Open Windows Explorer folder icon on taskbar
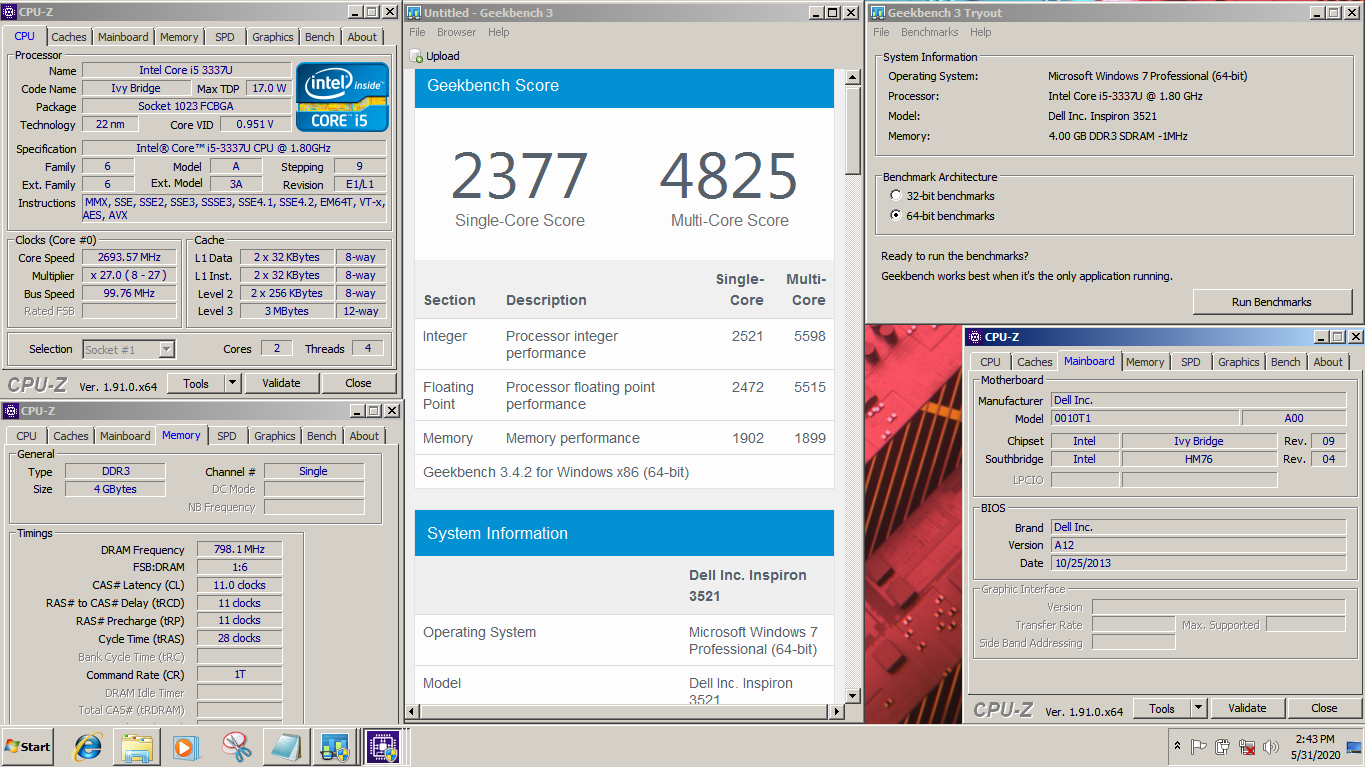Image resolution: width=1365 pixels, height=767 pixels. pyautogui.click(x=137, y=747)
